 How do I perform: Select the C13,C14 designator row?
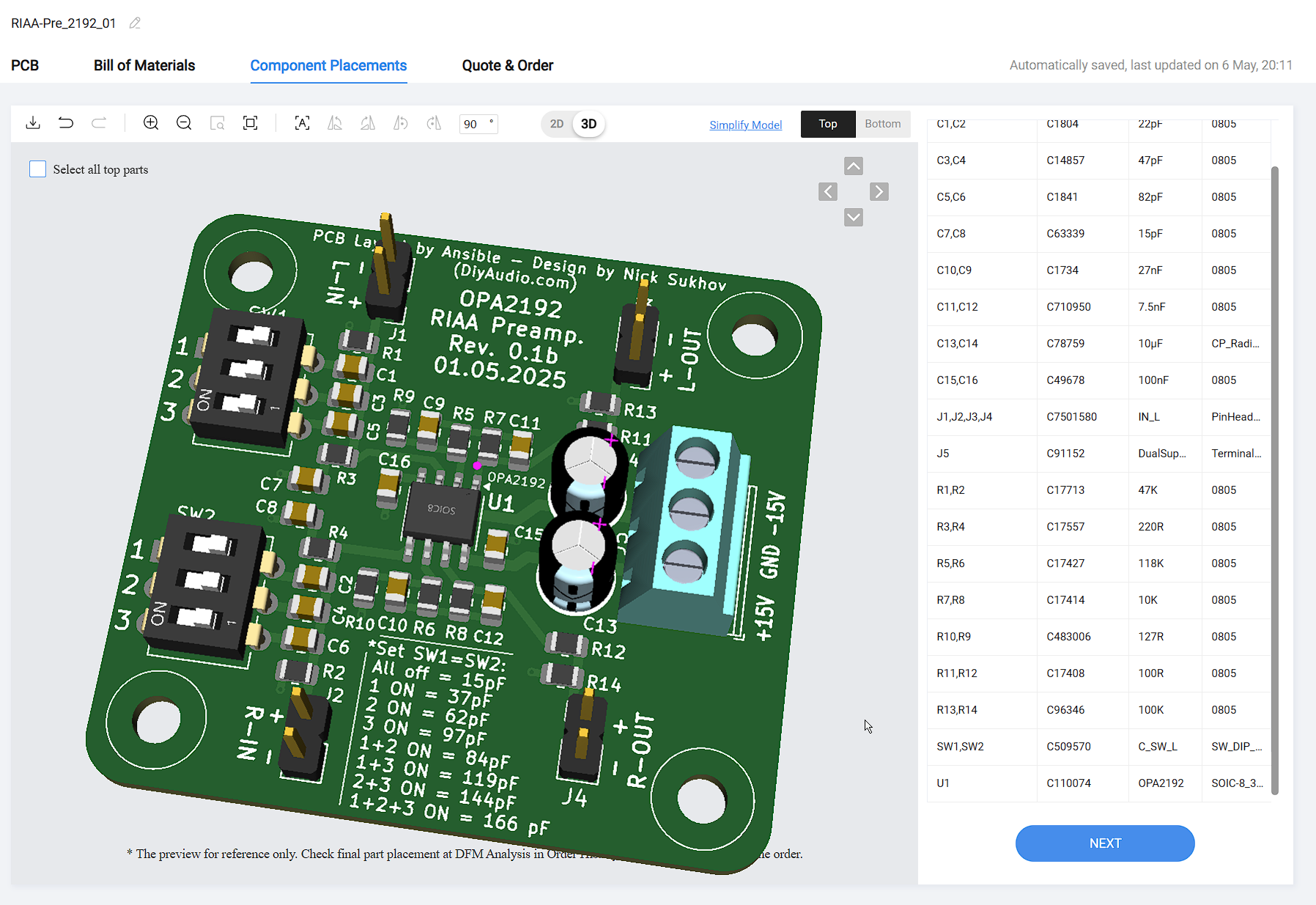1098,344
